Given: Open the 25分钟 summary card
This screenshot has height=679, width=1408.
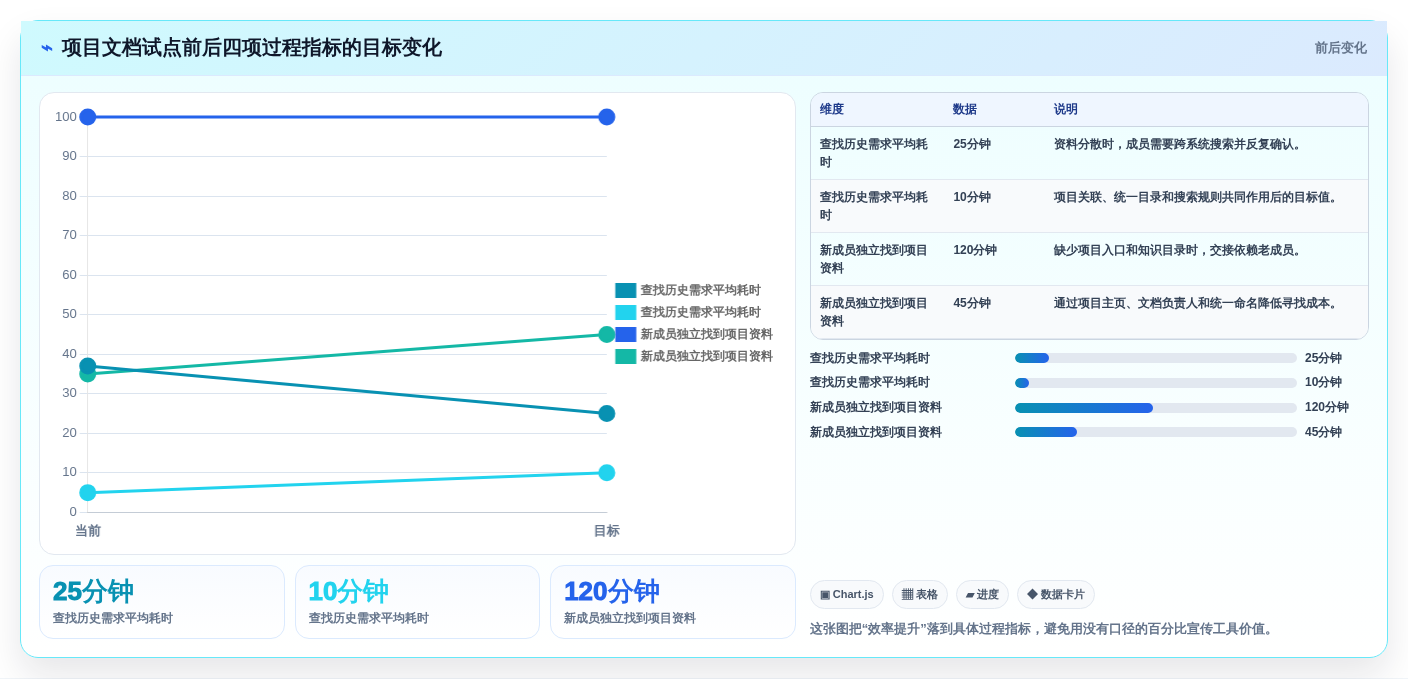Looking at the screenshot, I should pos(162,602).
